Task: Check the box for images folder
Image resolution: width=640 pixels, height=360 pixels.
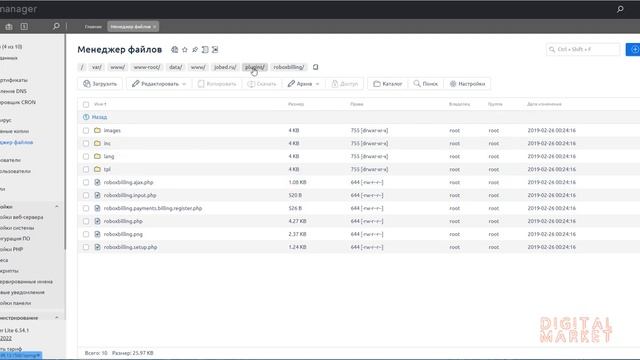Action: point(86,130)
